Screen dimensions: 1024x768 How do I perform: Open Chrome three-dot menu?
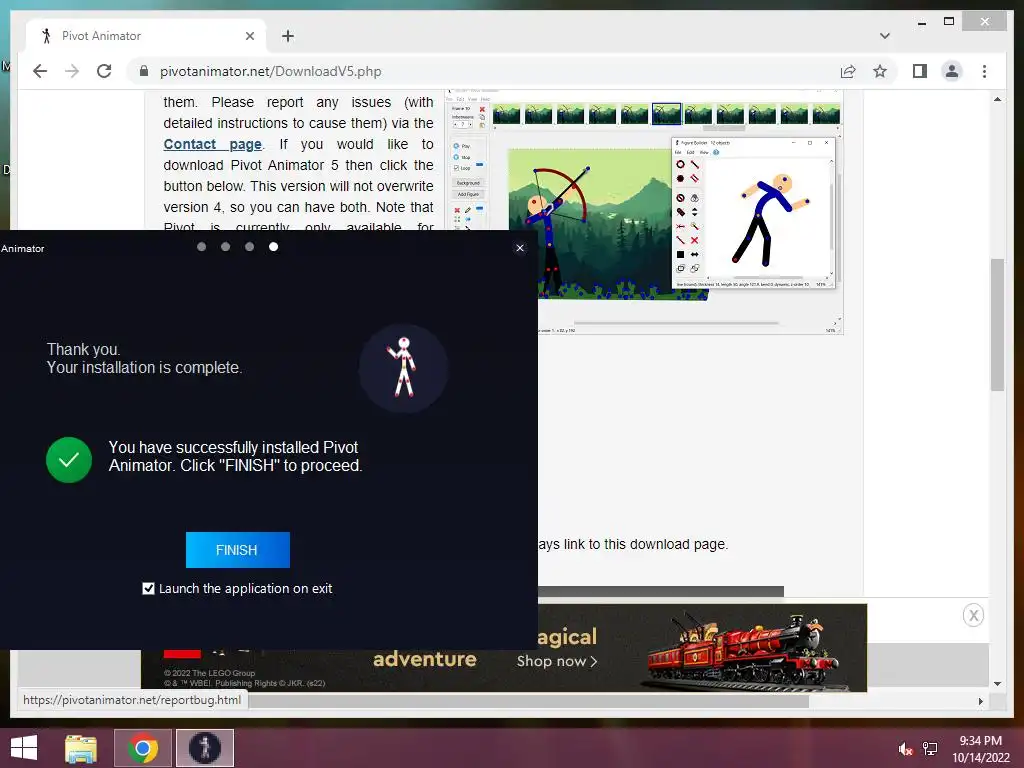(x=984, y=71)
